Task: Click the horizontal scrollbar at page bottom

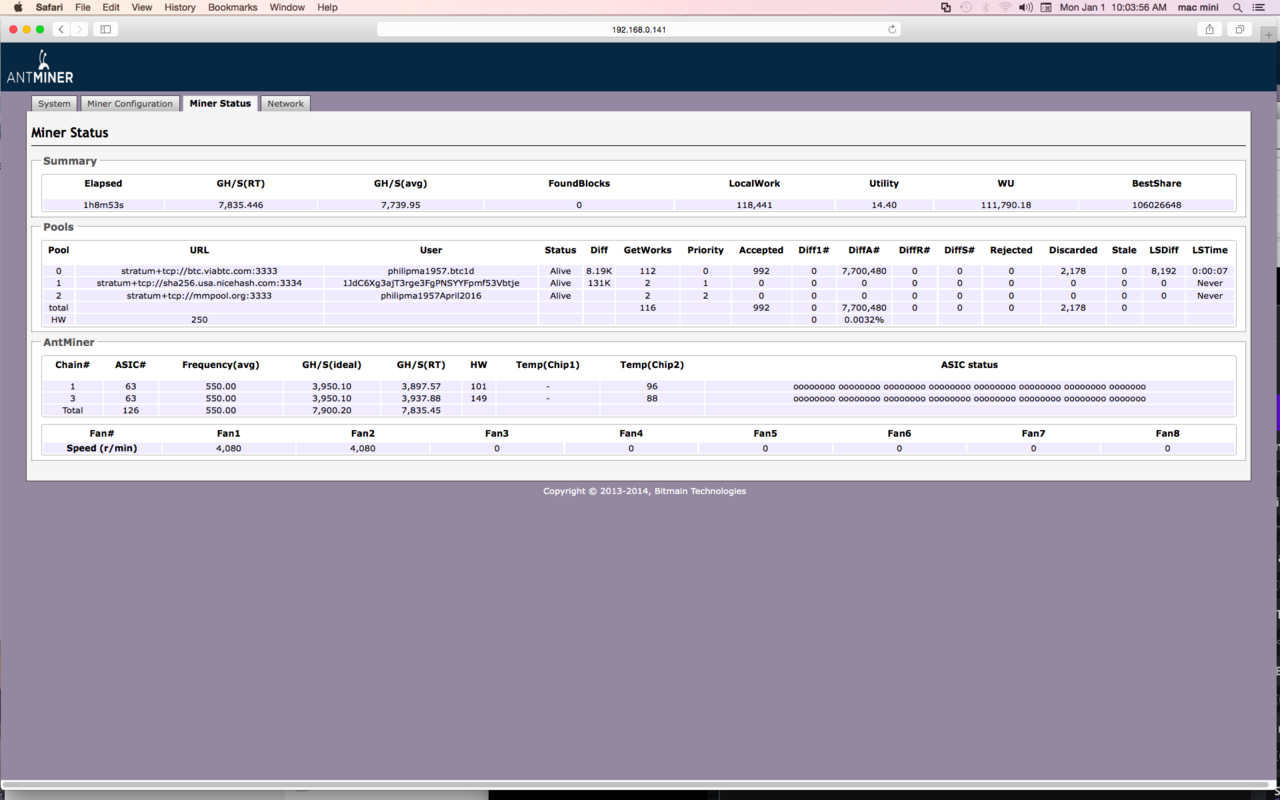Action: [636, 785]
